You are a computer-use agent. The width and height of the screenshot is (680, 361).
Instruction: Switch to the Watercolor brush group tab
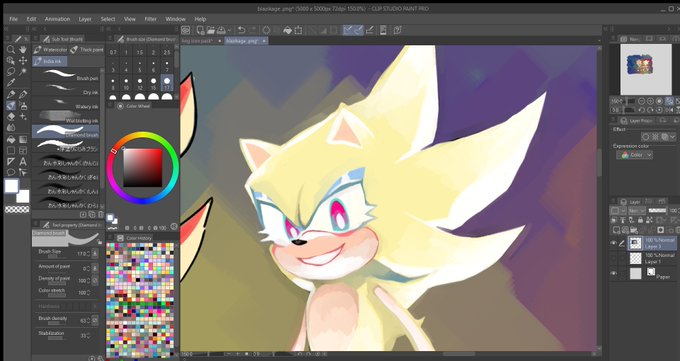pyautogui.click(x=51, y=50)
